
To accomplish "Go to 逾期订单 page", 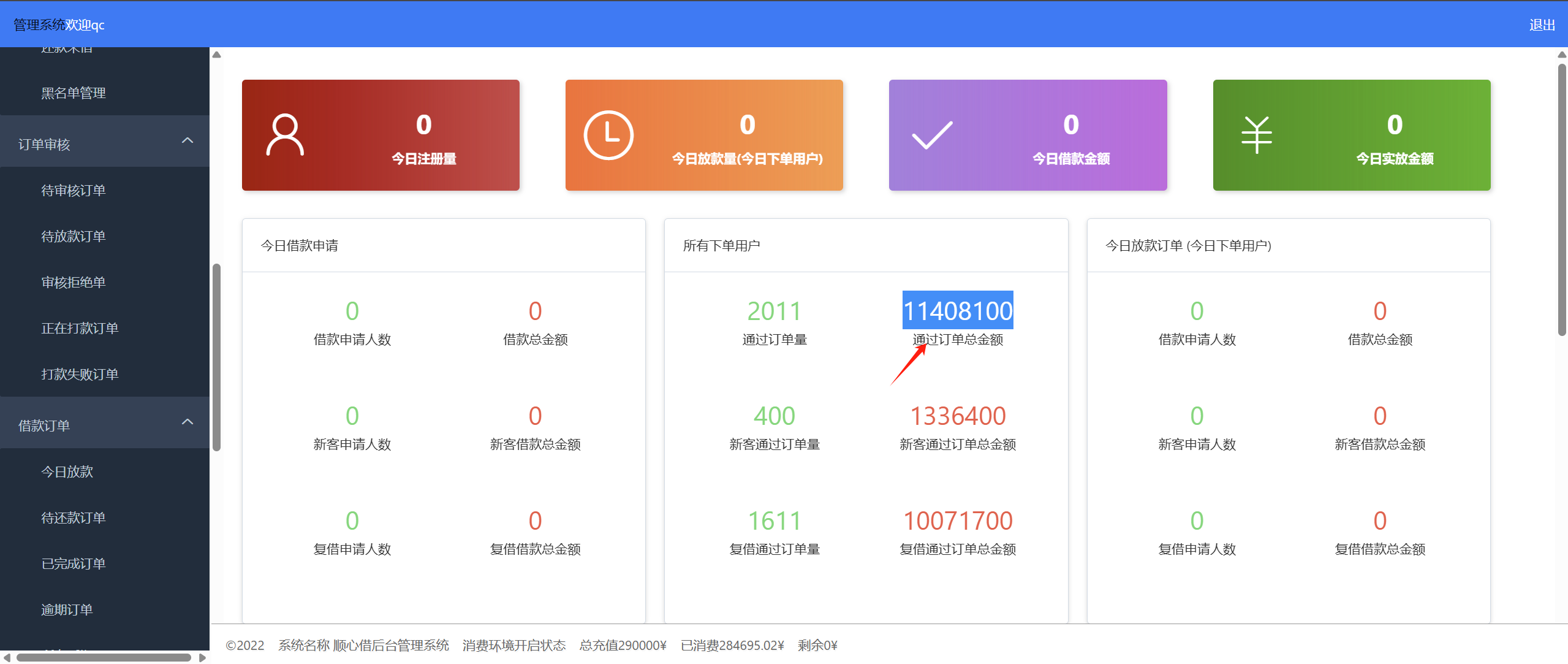I will coord(67,610).
